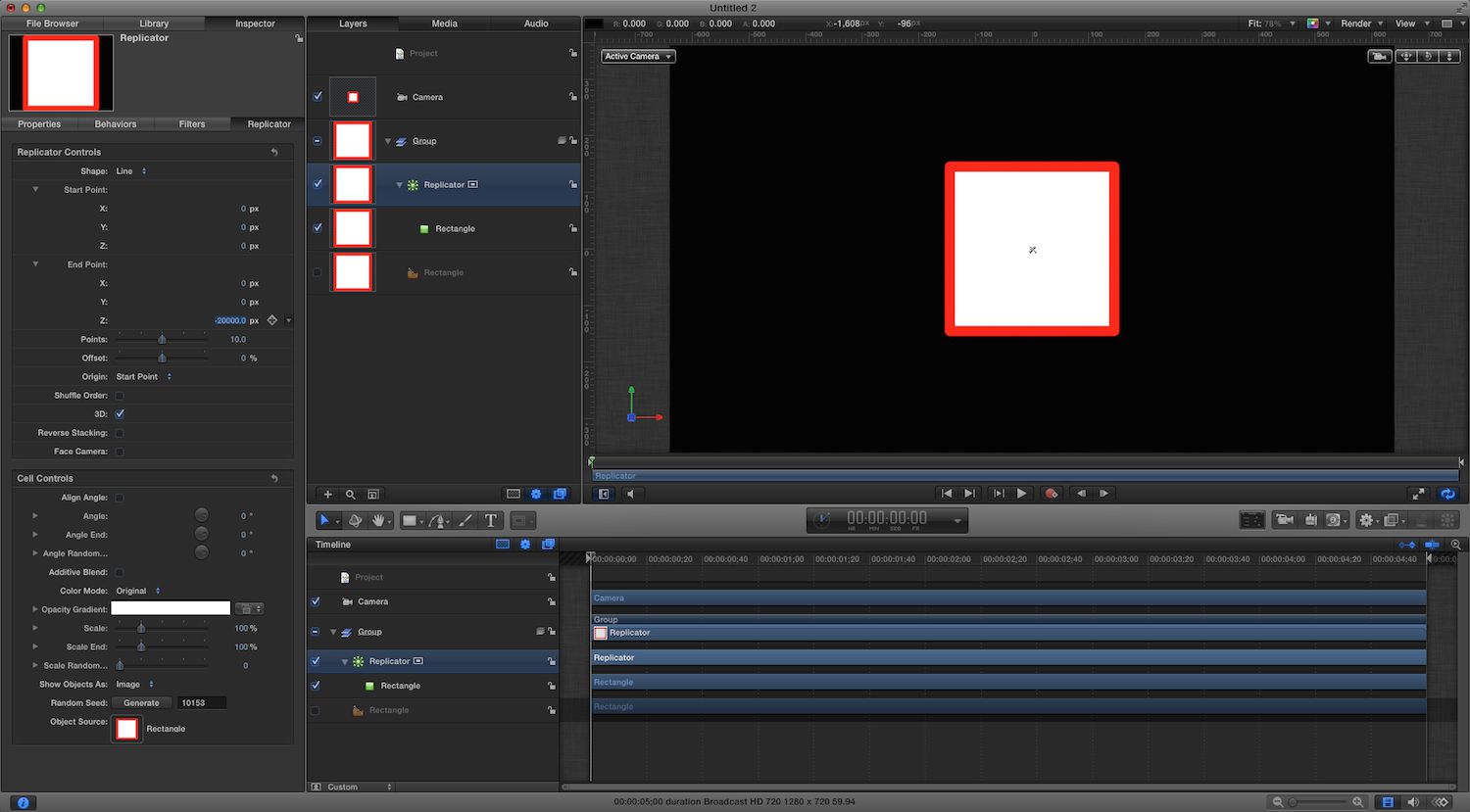1470x812 pixels.
Task: Open Color Mode dropdown set to Original
Action: tap(138, 592)
